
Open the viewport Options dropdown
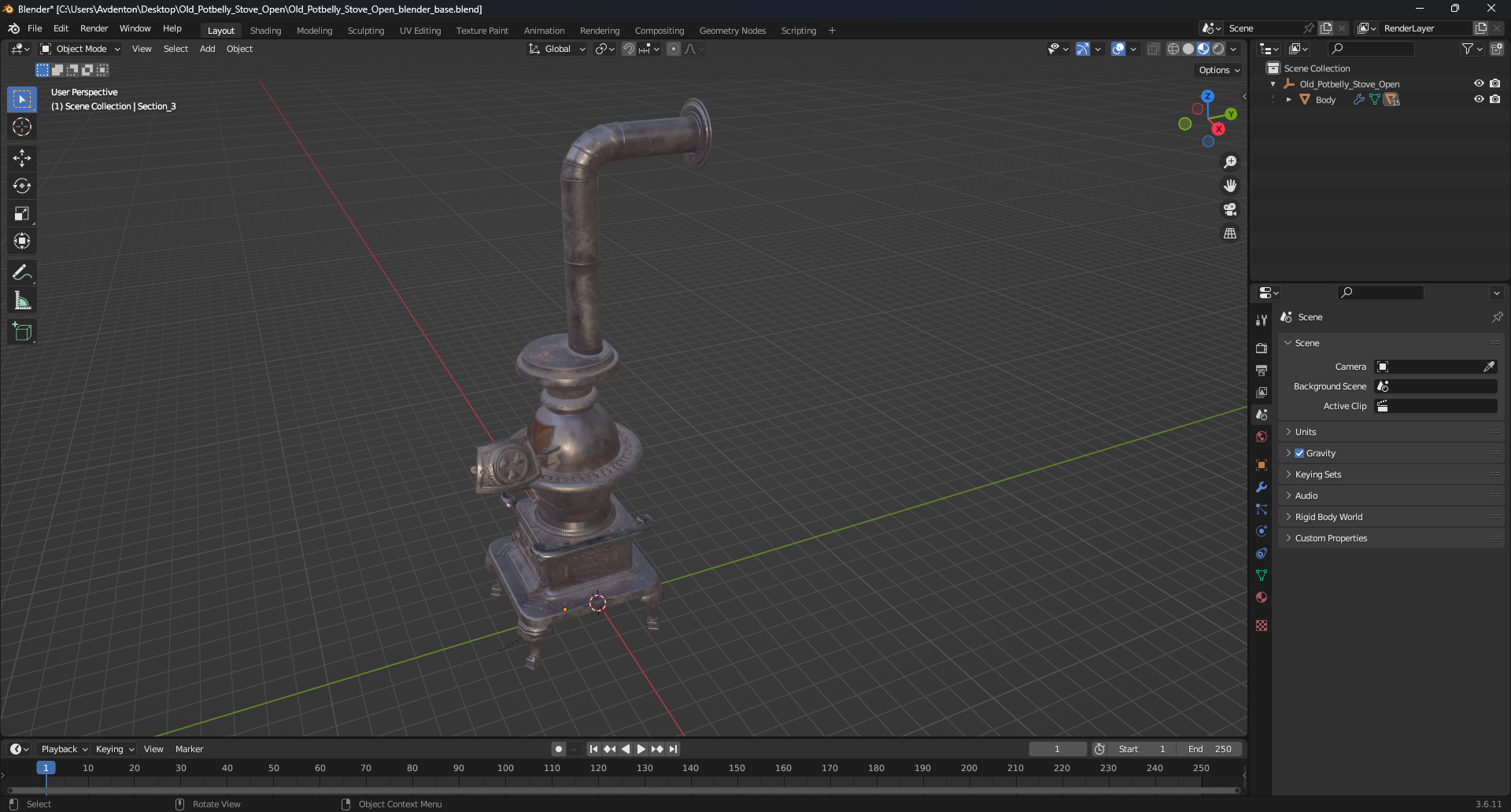(x=1219, y=70)
